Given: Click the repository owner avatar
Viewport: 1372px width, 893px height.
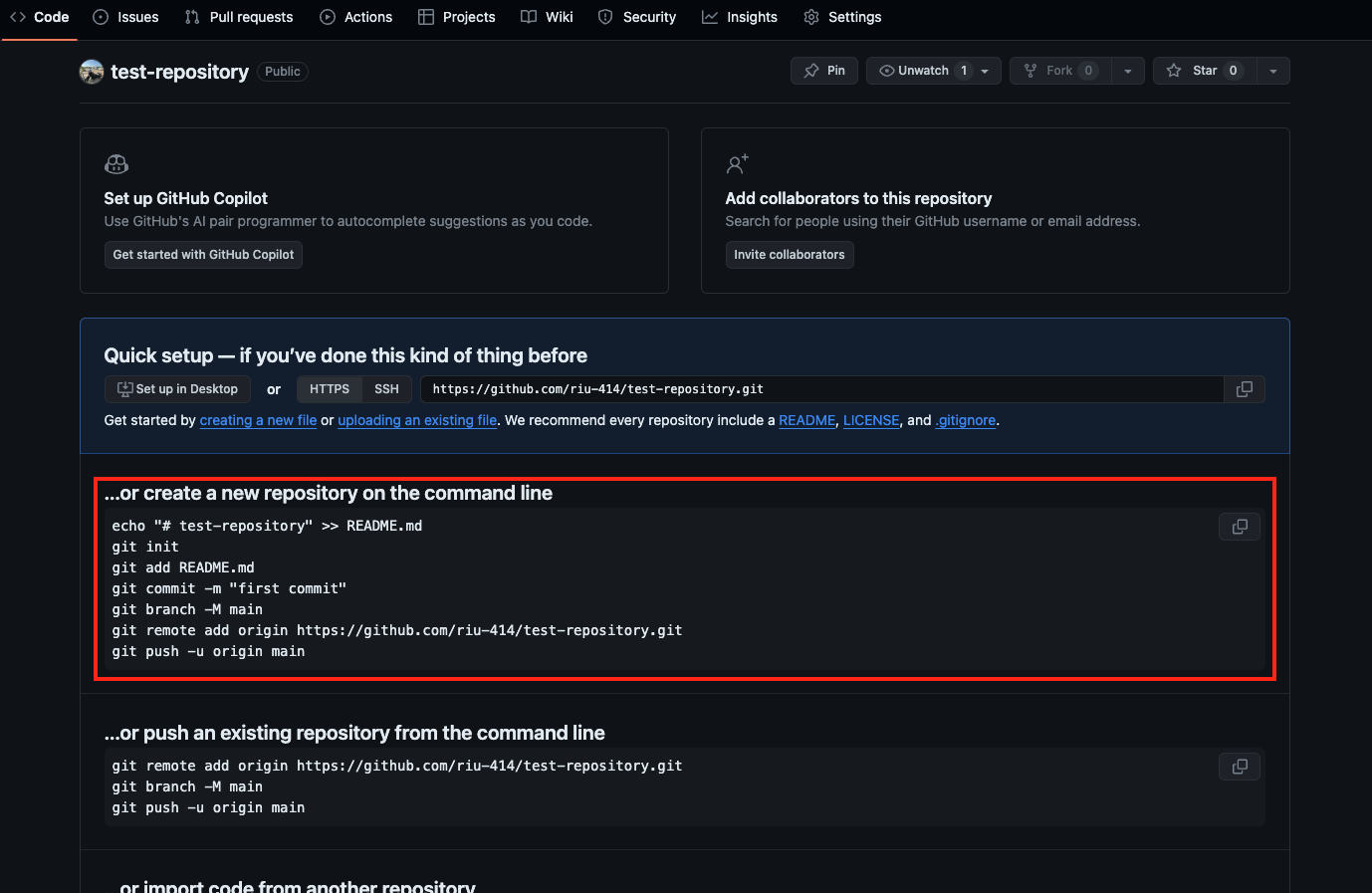Looking at the screenshot, I should point(92,72).
